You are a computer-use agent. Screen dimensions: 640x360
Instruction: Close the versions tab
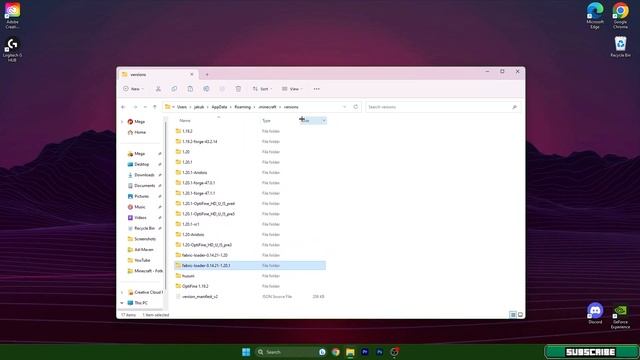pyautogui.click(x=192, y=75)
